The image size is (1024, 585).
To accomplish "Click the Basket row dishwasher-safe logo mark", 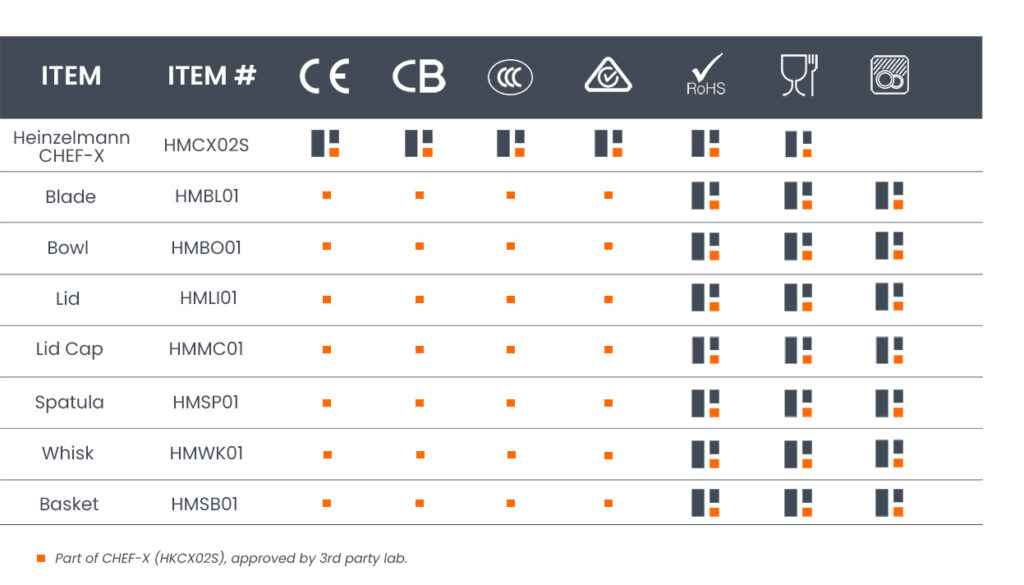I will coord(889,503).
